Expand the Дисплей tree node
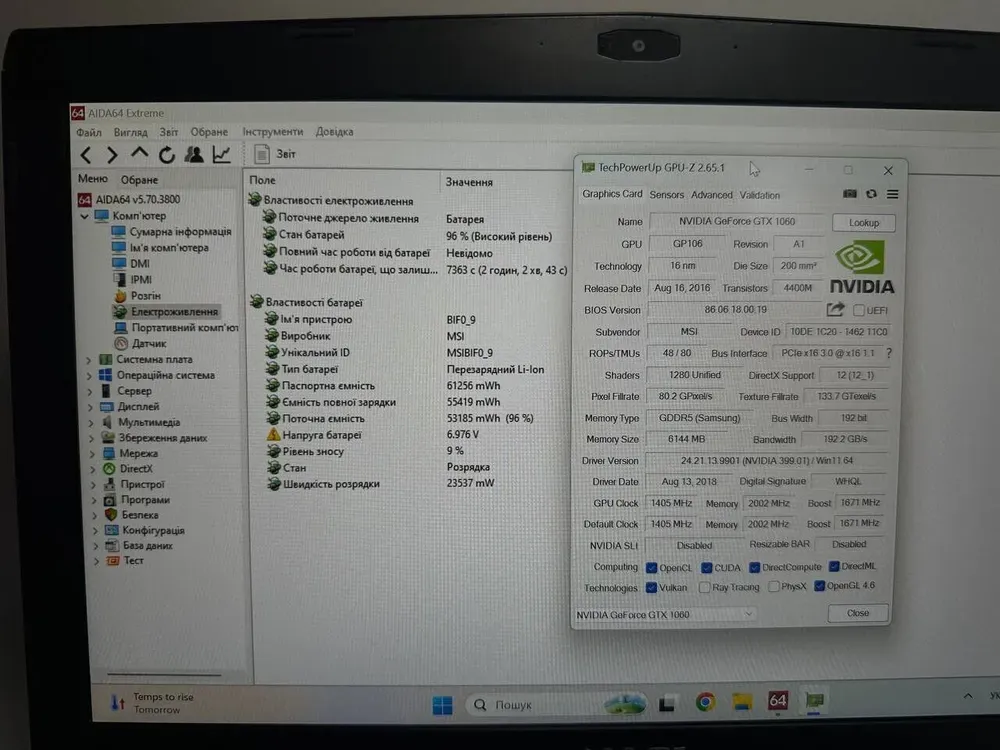 click(x=90, y=407)
